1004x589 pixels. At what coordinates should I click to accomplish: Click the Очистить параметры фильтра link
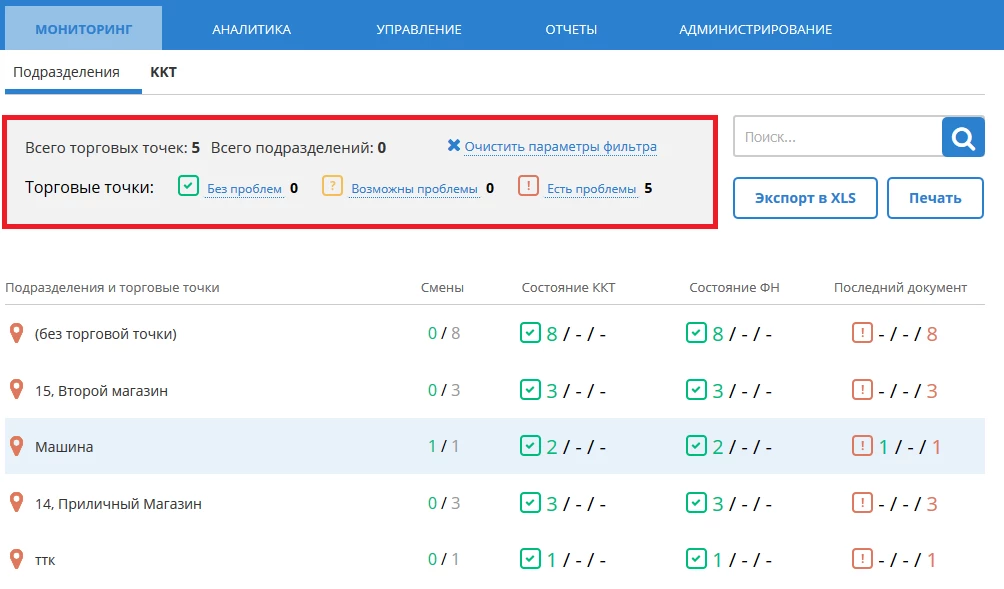(560, 147)
